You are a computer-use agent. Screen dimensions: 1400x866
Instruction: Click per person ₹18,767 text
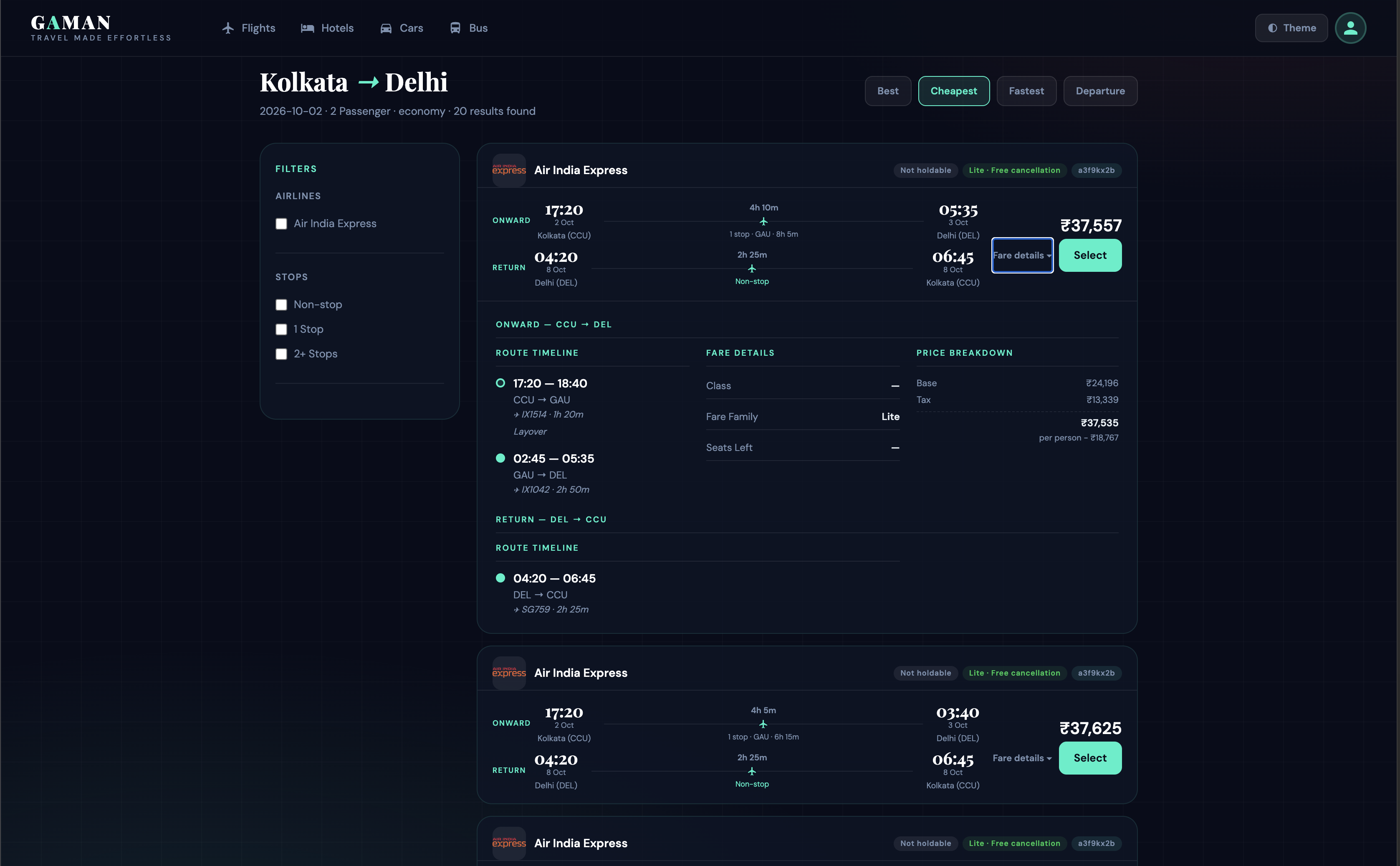click(1078, 438)
